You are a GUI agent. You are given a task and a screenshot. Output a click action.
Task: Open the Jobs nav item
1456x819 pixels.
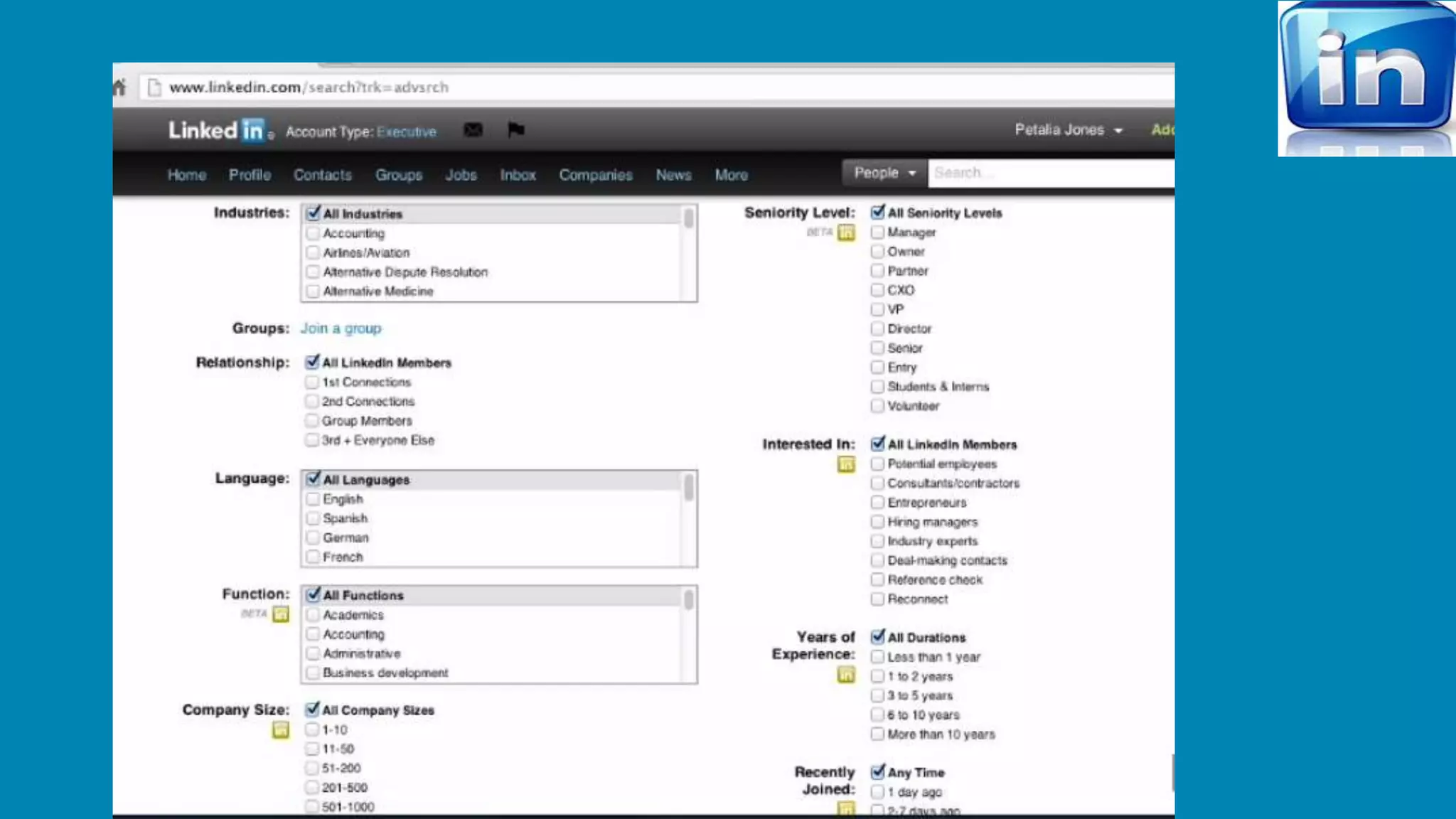coord(461,175)
